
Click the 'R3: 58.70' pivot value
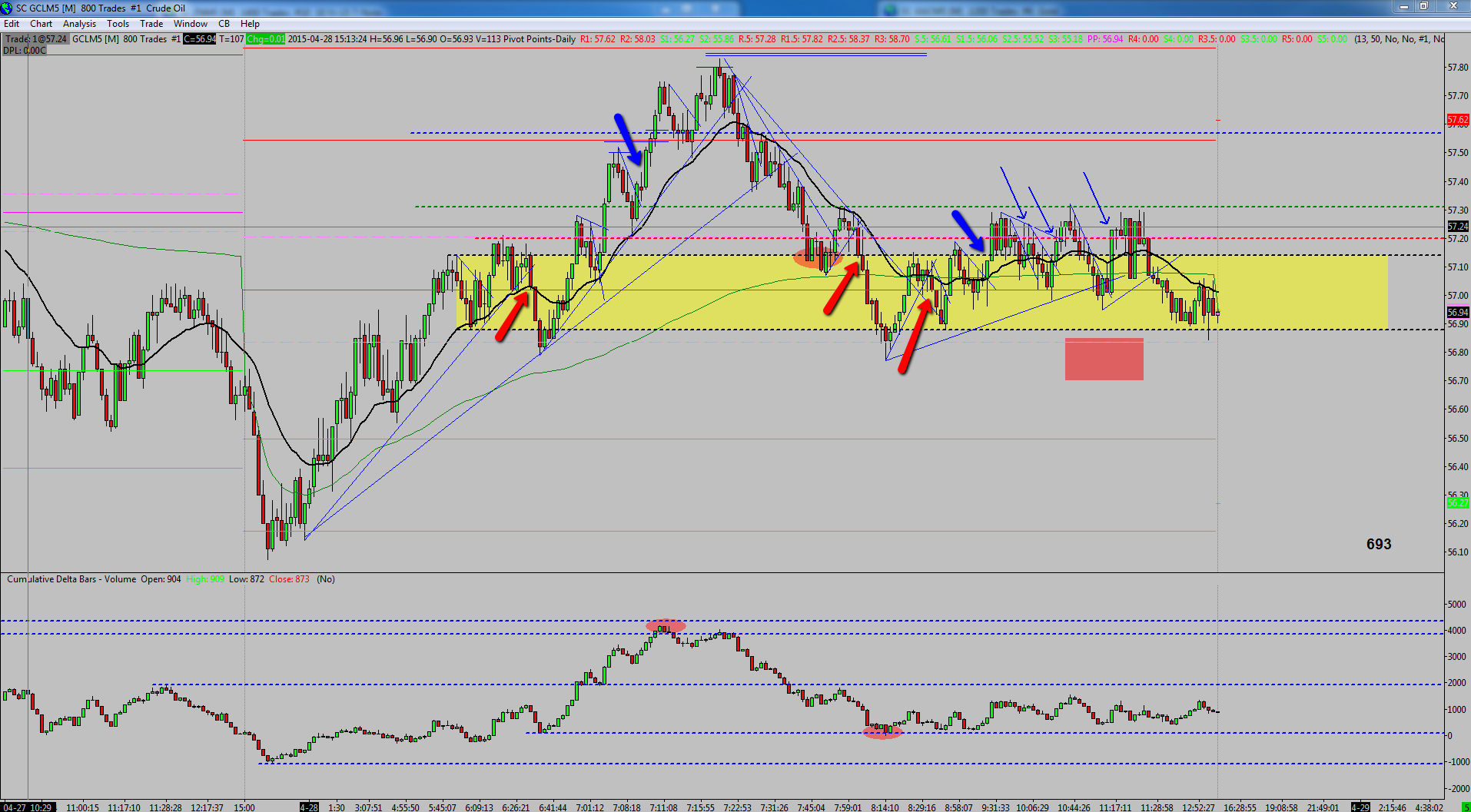(x=892, y=39)
